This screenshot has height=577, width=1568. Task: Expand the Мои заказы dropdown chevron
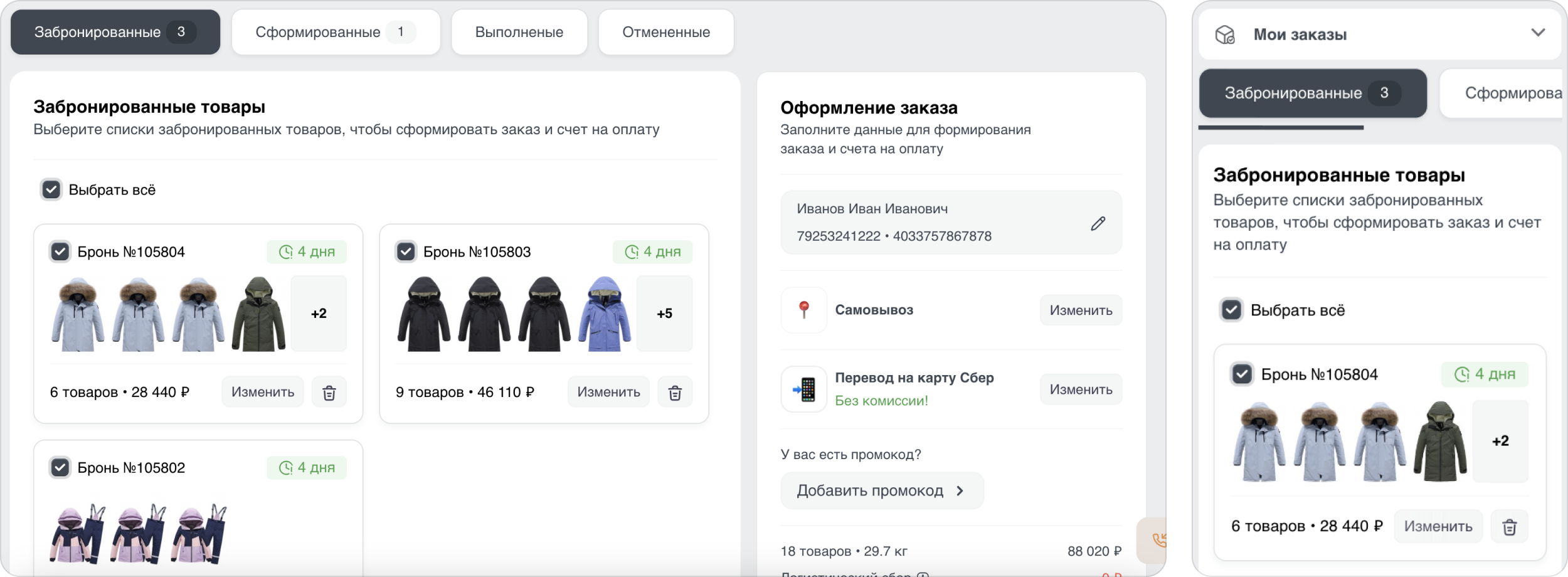click(1538, 33)
